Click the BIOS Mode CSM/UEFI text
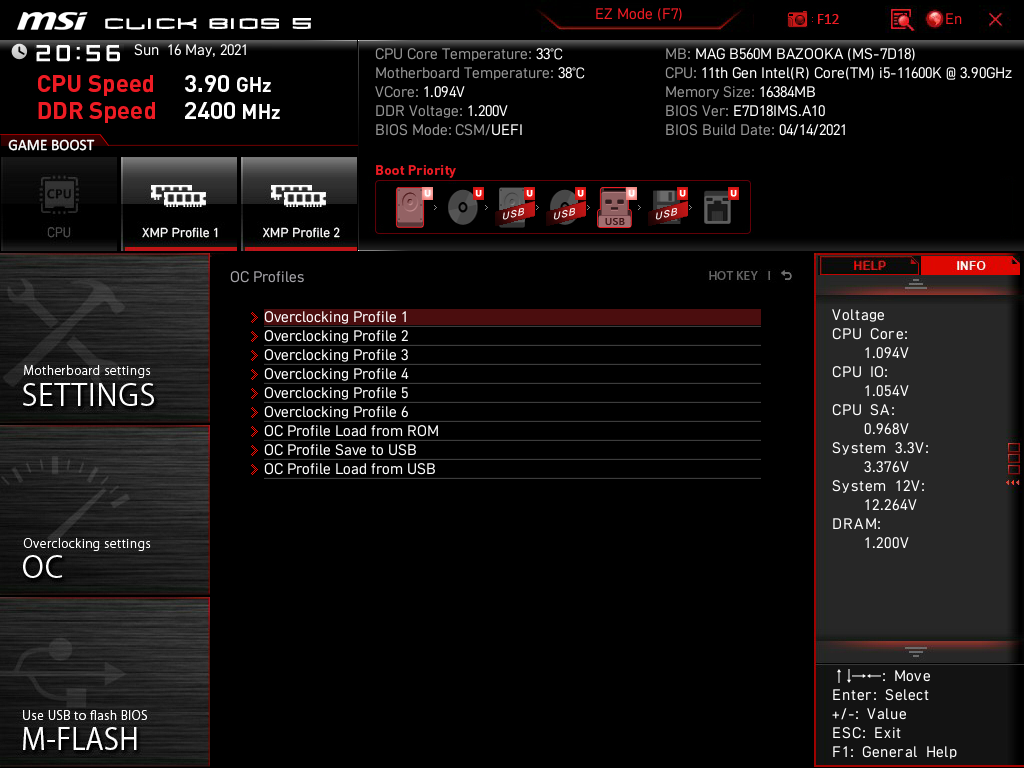This screenshot has height=768, width=1024. coord(449,130)
